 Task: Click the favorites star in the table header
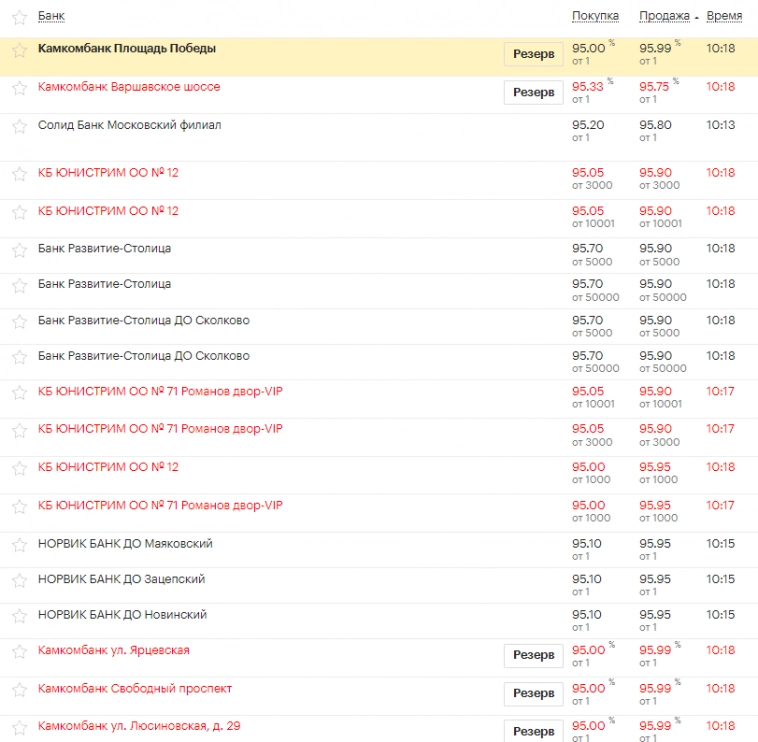click(20, 18)
